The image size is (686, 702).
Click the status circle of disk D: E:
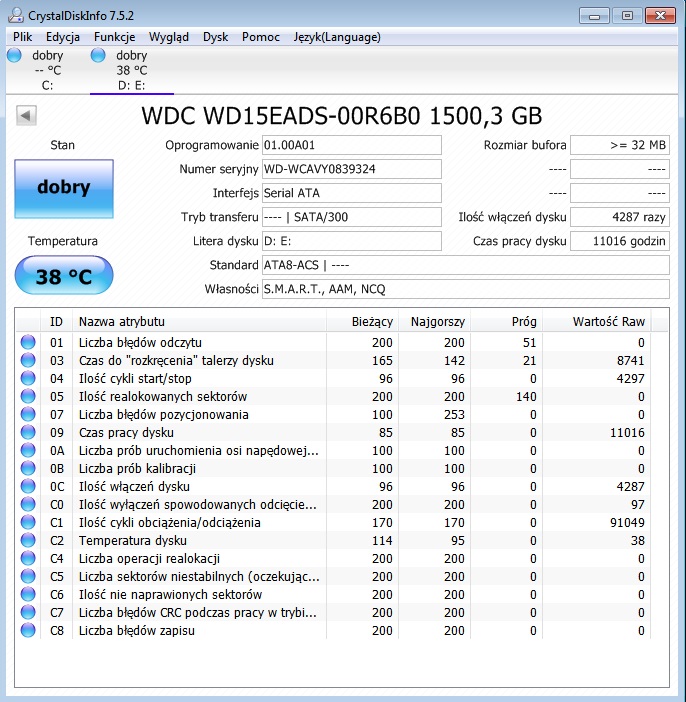[98, 56]
